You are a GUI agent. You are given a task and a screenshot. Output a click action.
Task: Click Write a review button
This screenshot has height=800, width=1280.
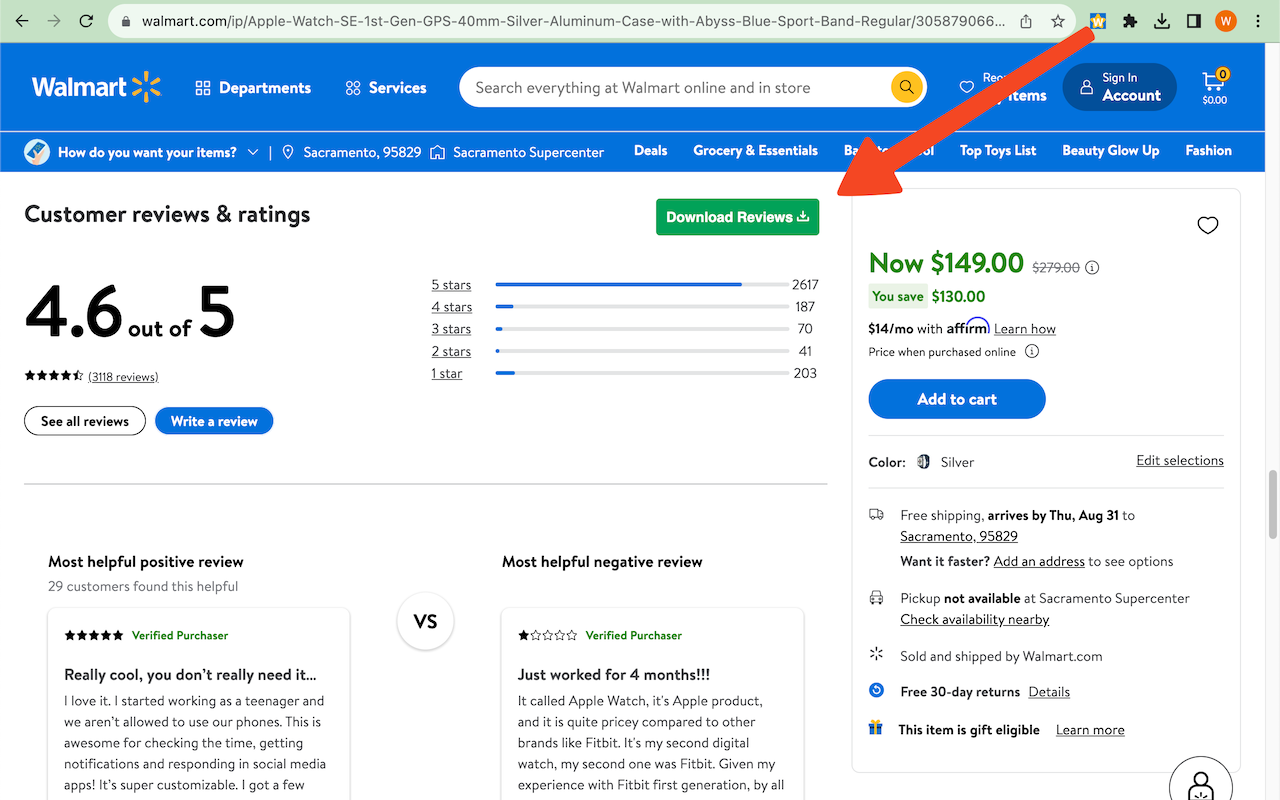coord(214,421)
